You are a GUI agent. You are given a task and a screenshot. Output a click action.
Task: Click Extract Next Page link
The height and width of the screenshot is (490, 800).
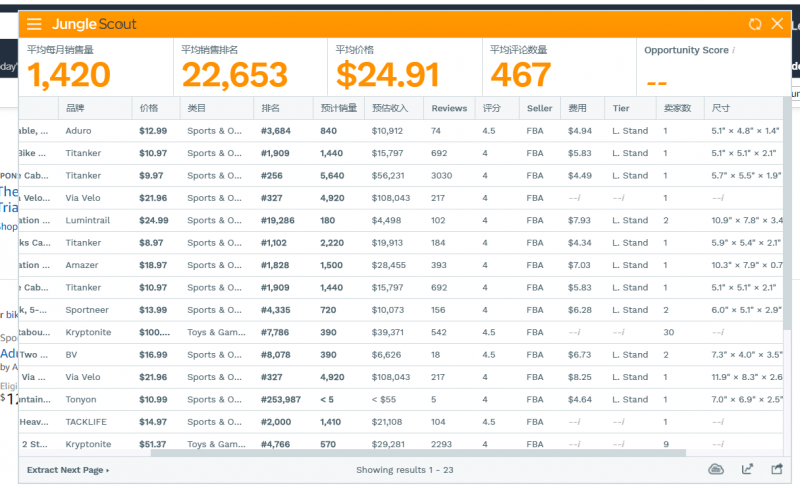point(68,470)
